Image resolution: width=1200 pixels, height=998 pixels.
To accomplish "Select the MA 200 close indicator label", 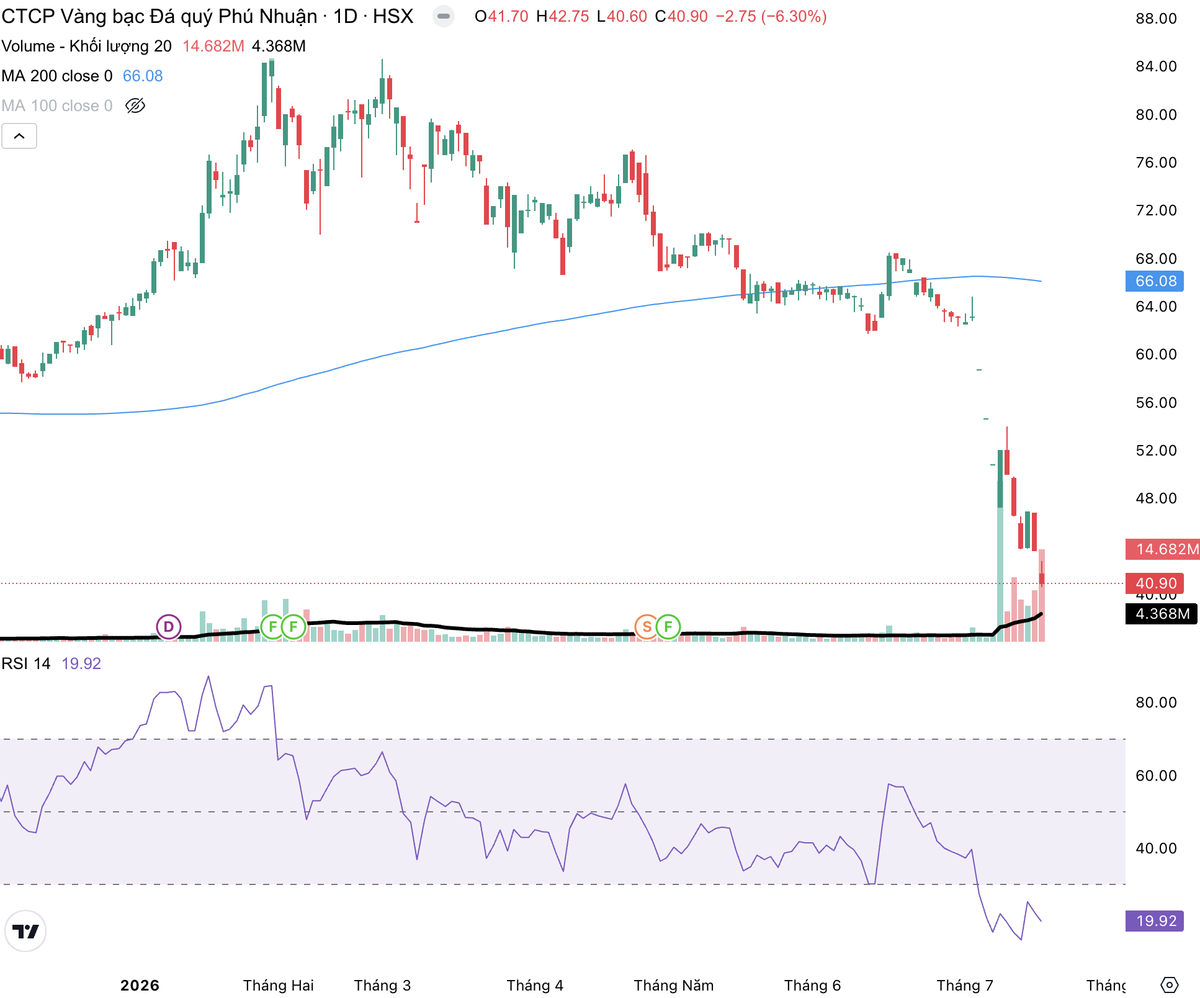I will click(x=57, y=76).
